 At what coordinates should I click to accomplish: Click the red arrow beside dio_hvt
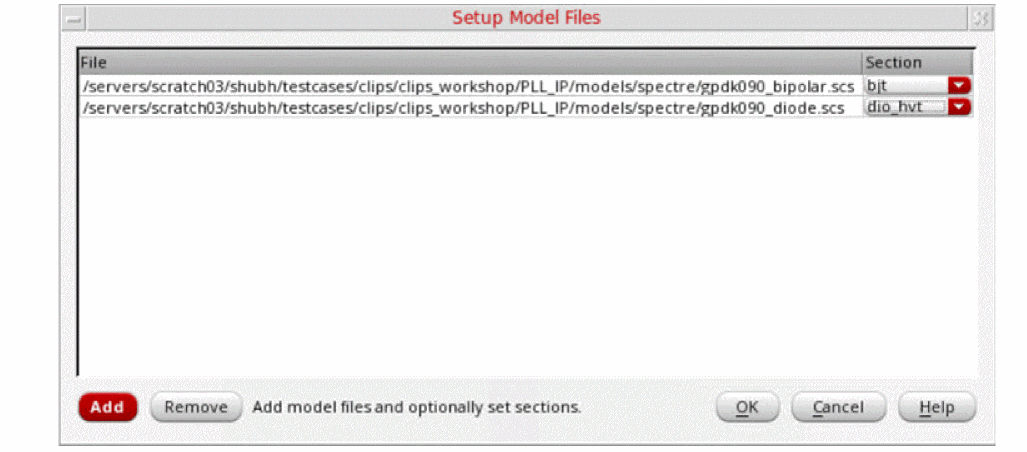pos(960,106)
